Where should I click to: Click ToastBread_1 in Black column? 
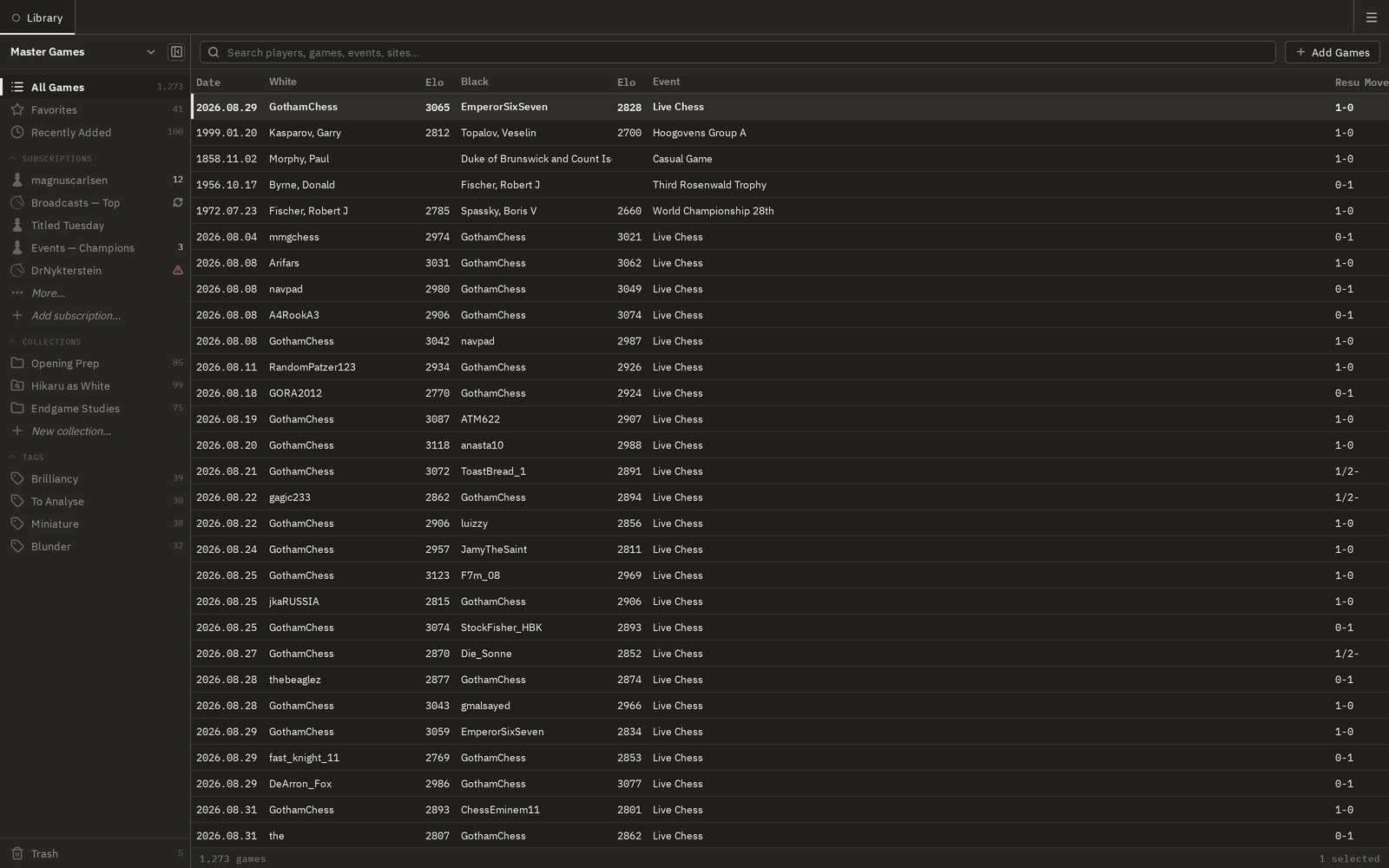coord(493,471)
